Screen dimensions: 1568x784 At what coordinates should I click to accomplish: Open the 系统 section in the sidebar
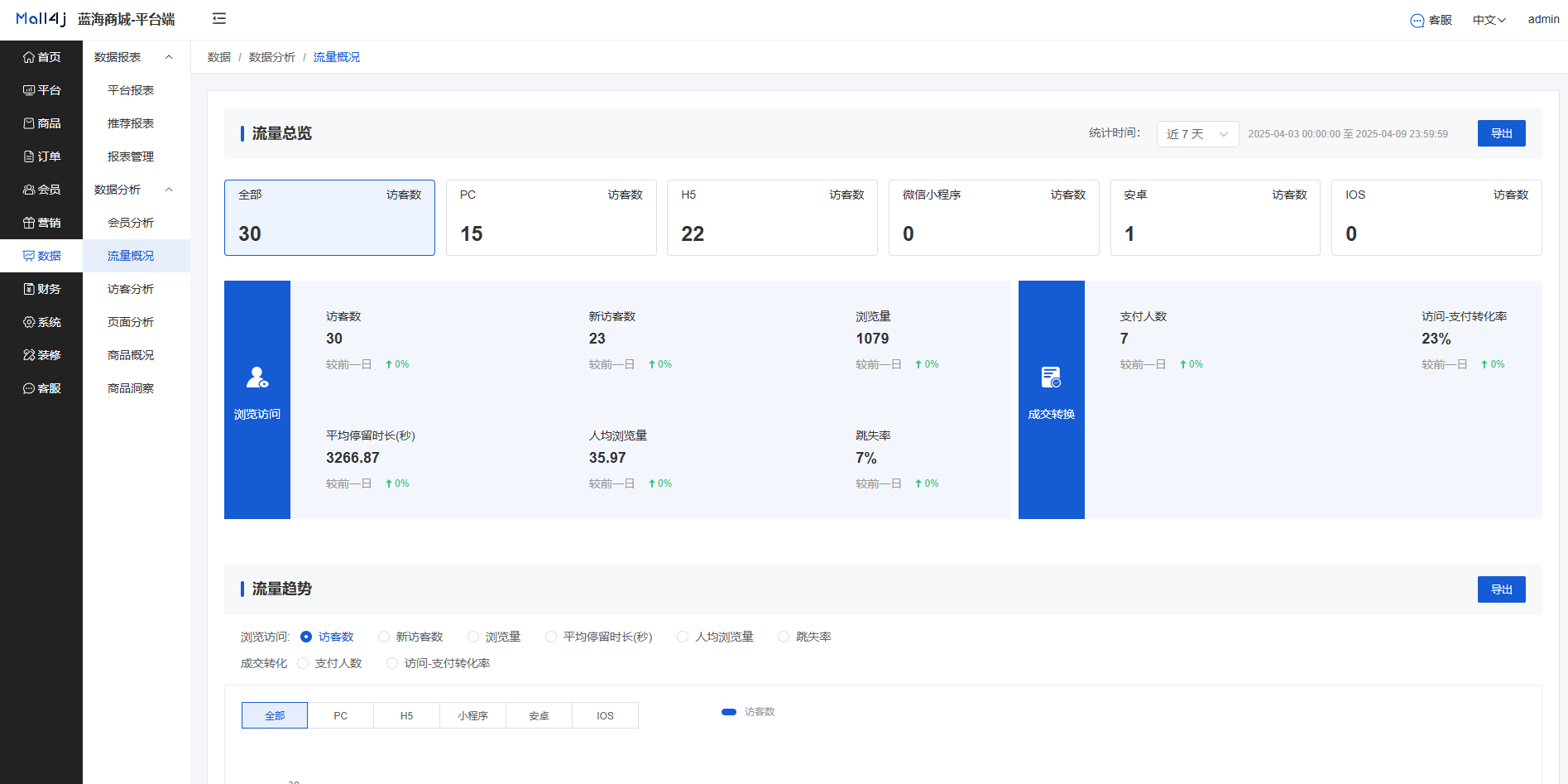[41, 322]
